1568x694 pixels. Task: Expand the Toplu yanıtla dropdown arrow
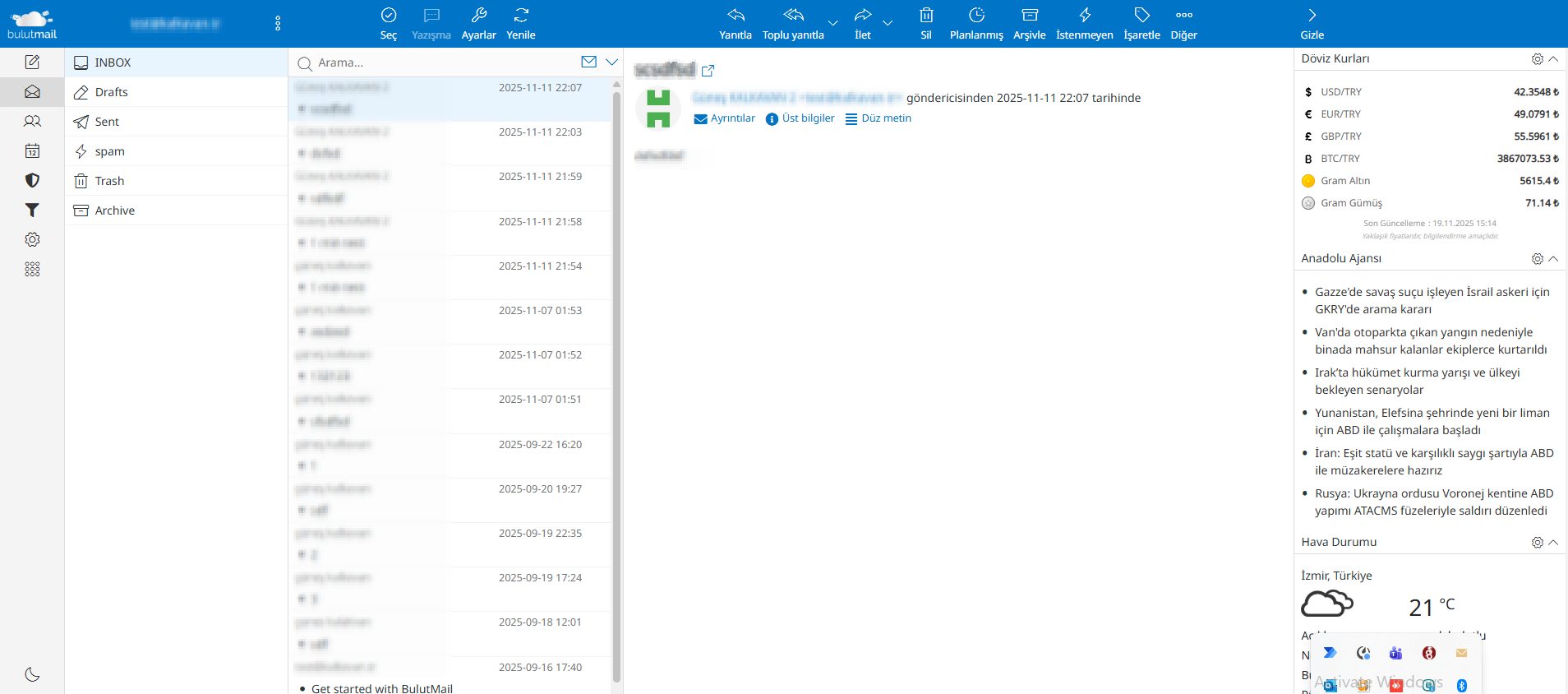(x=832, y=23)
